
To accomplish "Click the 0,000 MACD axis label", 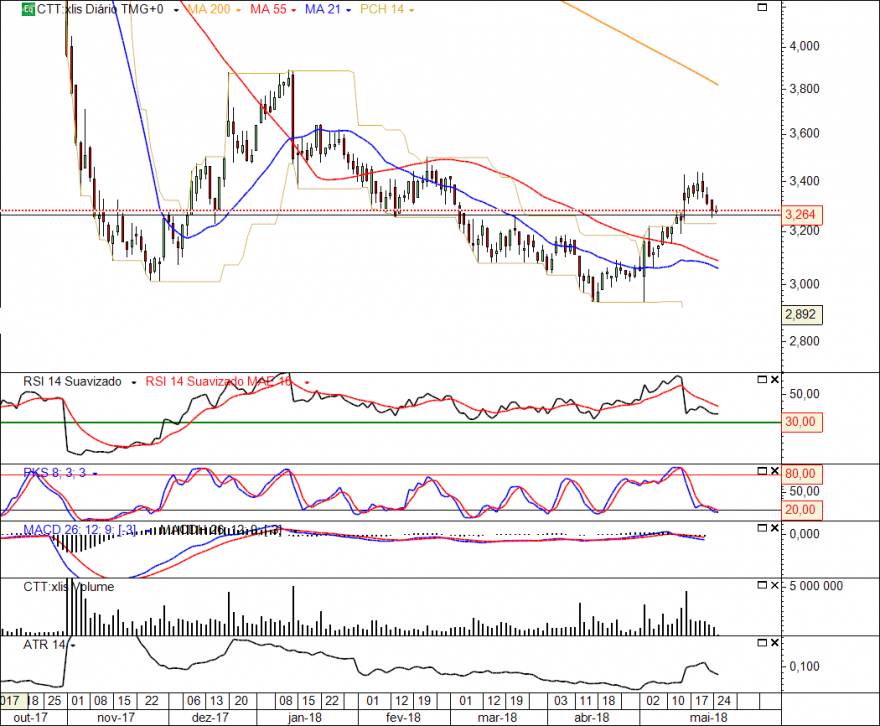I will click(x=804, y=534).
